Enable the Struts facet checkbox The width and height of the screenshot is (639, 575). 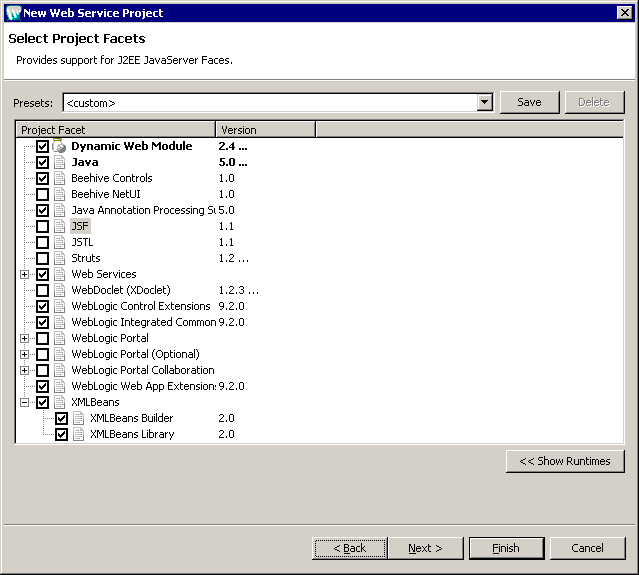click(42, 258)
